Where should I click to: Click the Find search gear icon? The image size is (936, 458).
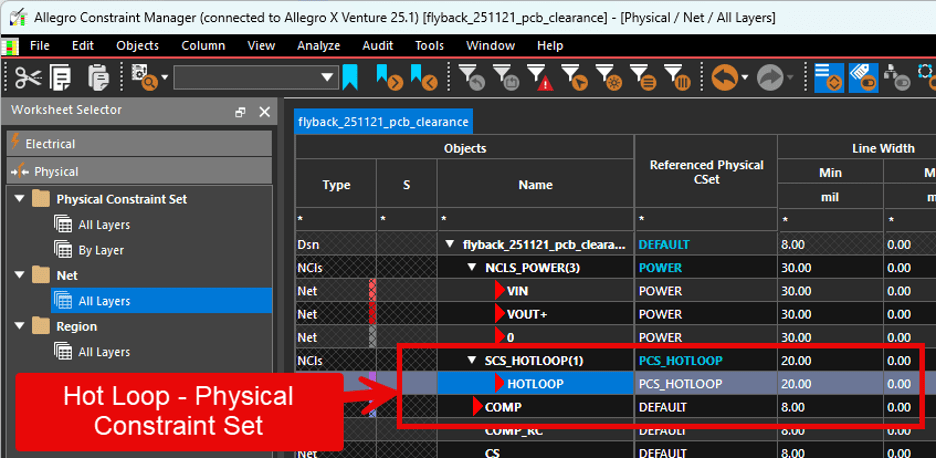144,77
